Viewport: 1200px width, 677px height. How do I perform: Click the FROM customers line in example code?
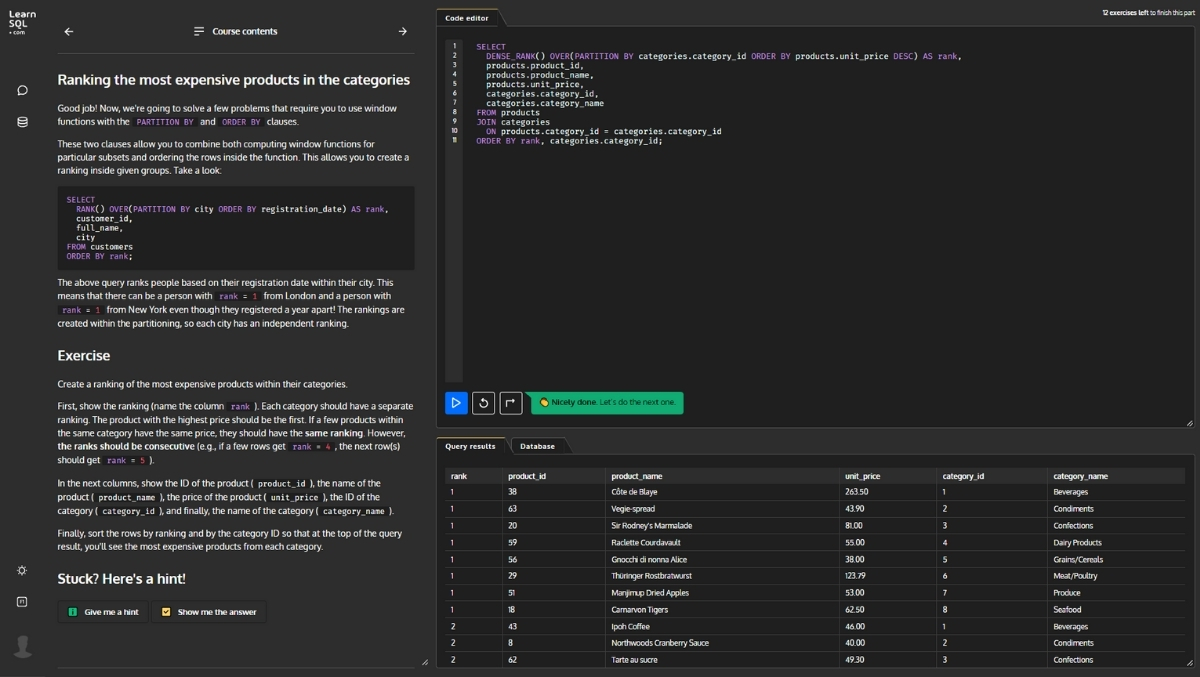point(100,247)
